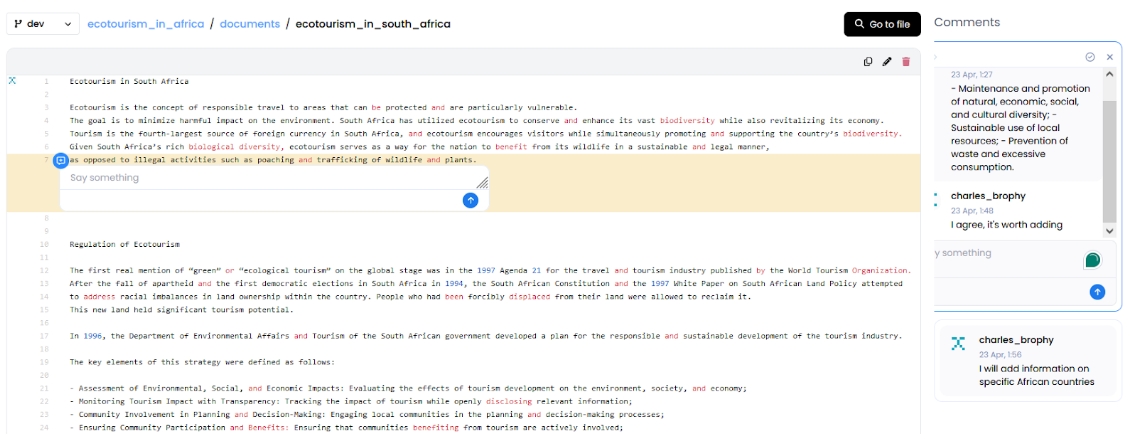
Task: Send the inline comment with the arrow button
Action: tap(471, 201)
